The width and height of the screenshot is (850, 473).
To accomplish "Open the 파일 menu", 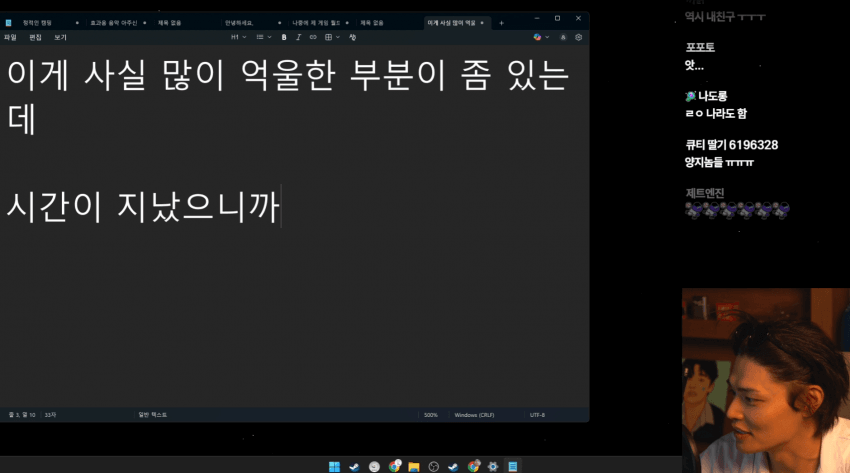I will (10, 37).
